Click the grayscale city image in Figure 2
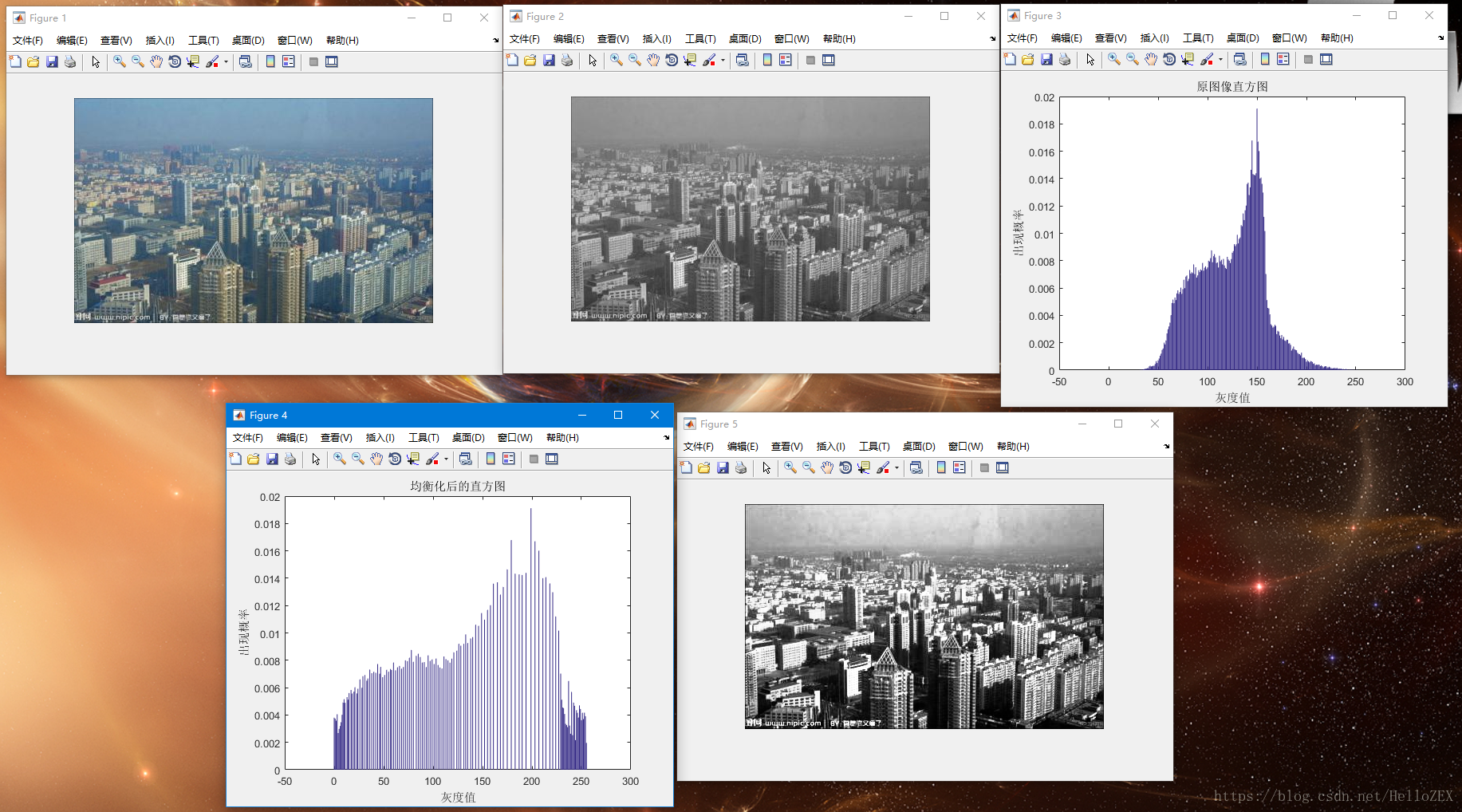 click(x=751, y=209)
